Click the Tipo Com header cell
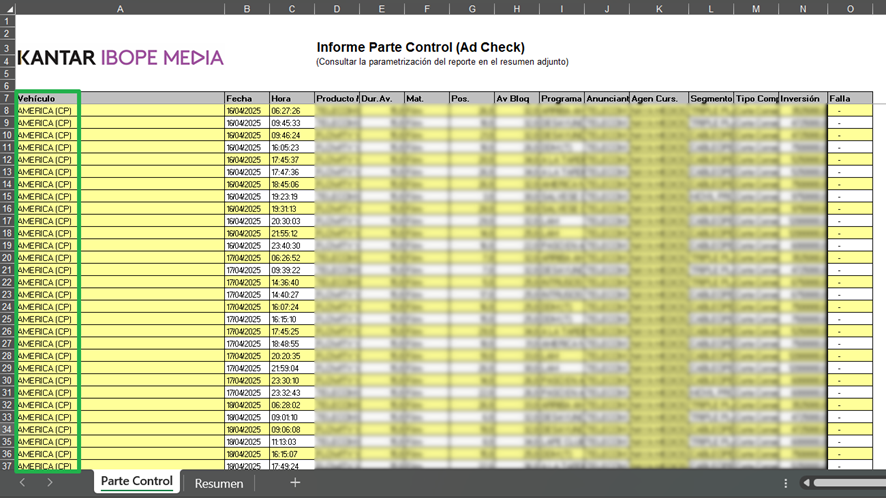 pyautogui.click(x=756, y=98)
